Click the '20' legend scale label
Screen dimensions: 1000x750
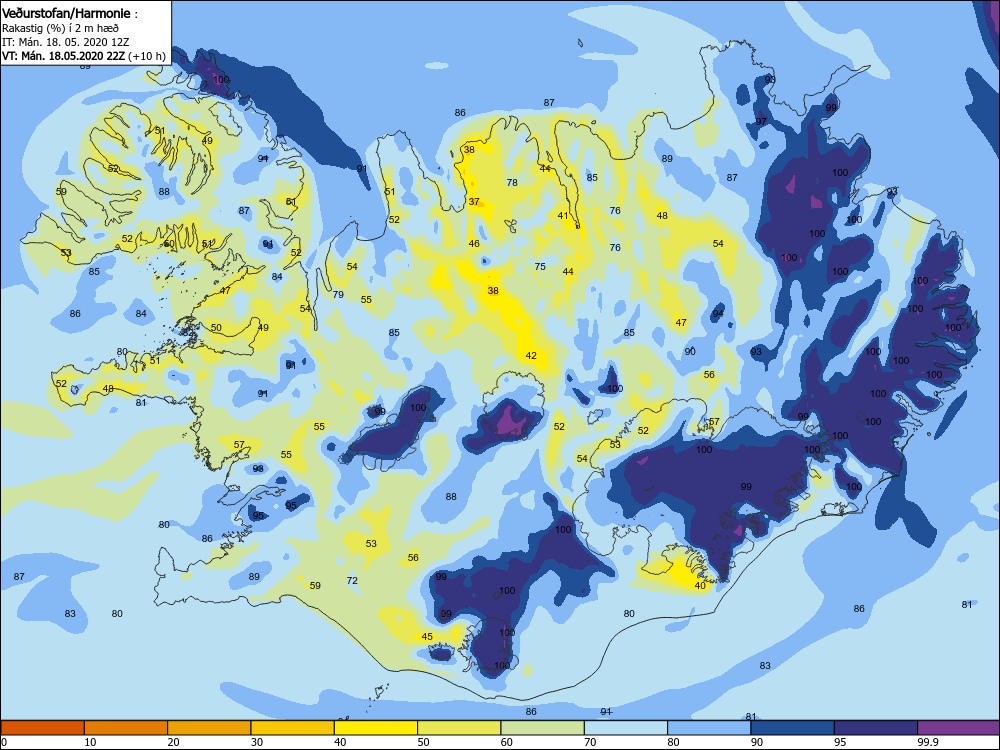pos(174,742)
